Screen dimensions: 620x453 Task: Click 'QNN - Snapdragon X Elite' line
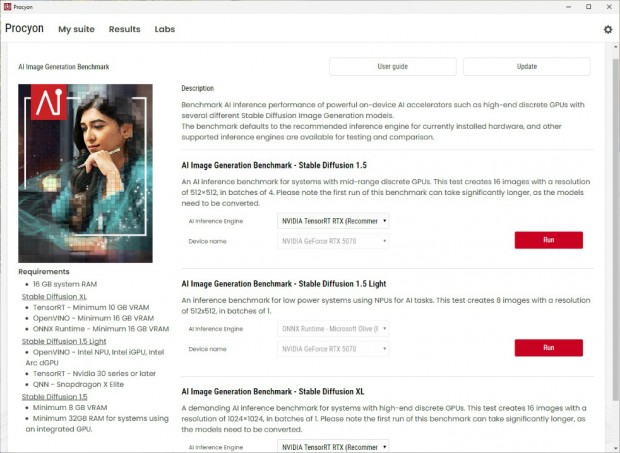point(78,384)
